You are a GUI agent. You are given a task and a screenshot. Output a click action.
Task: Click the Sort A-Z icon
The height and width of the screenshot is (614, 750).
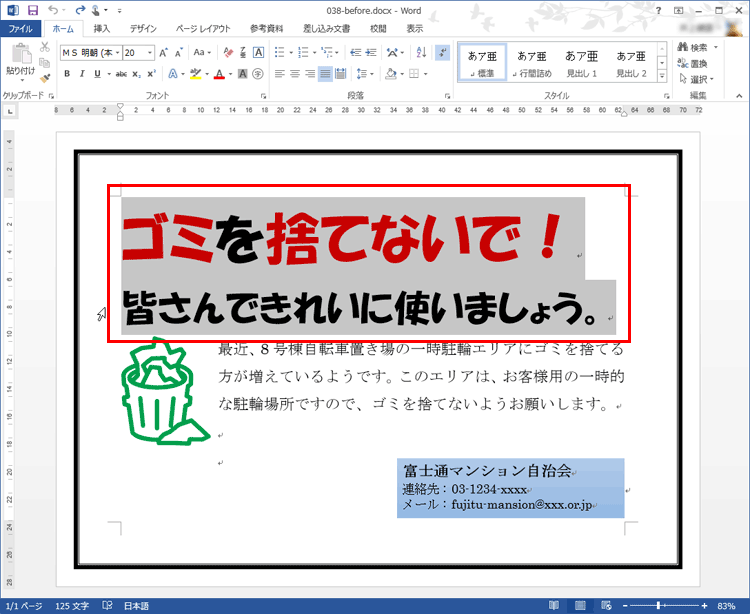pos(421,53)
